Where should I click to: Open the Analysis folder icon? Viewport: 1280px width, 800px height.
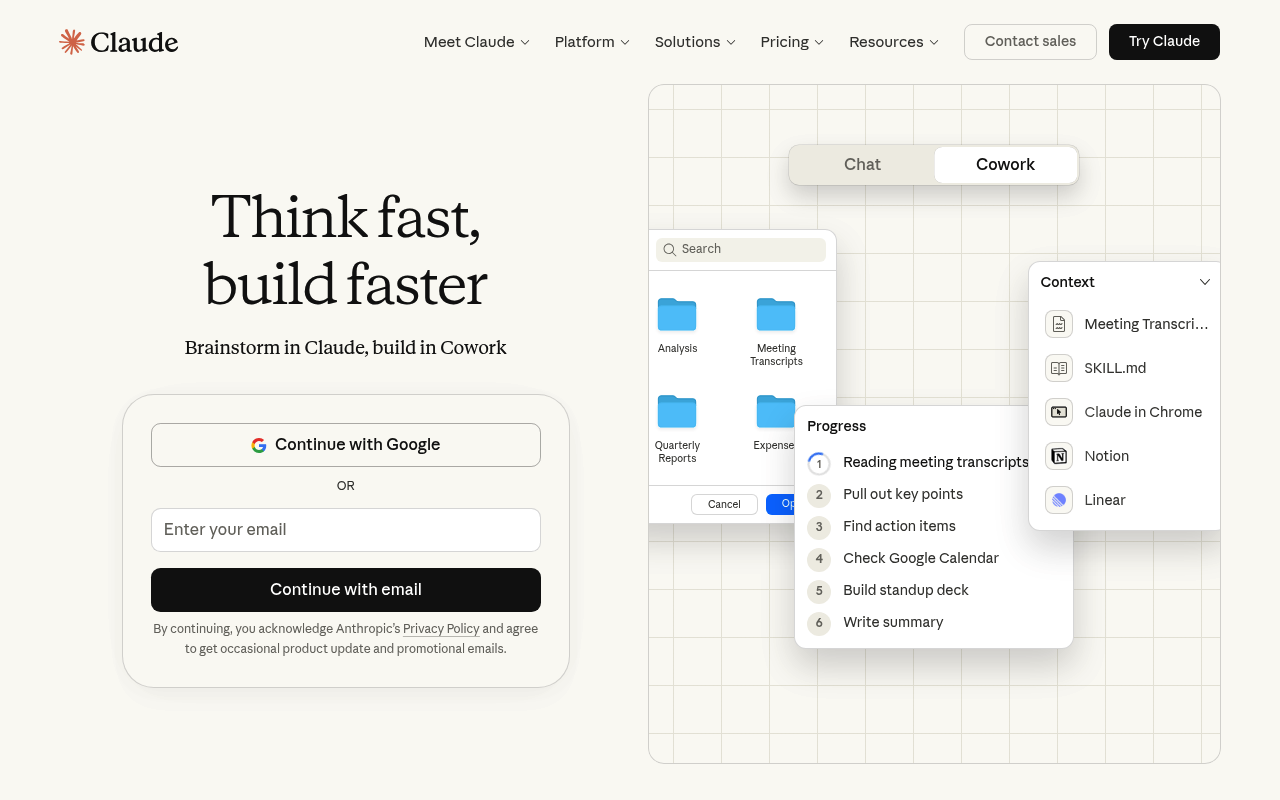click(x=677, y=315)
